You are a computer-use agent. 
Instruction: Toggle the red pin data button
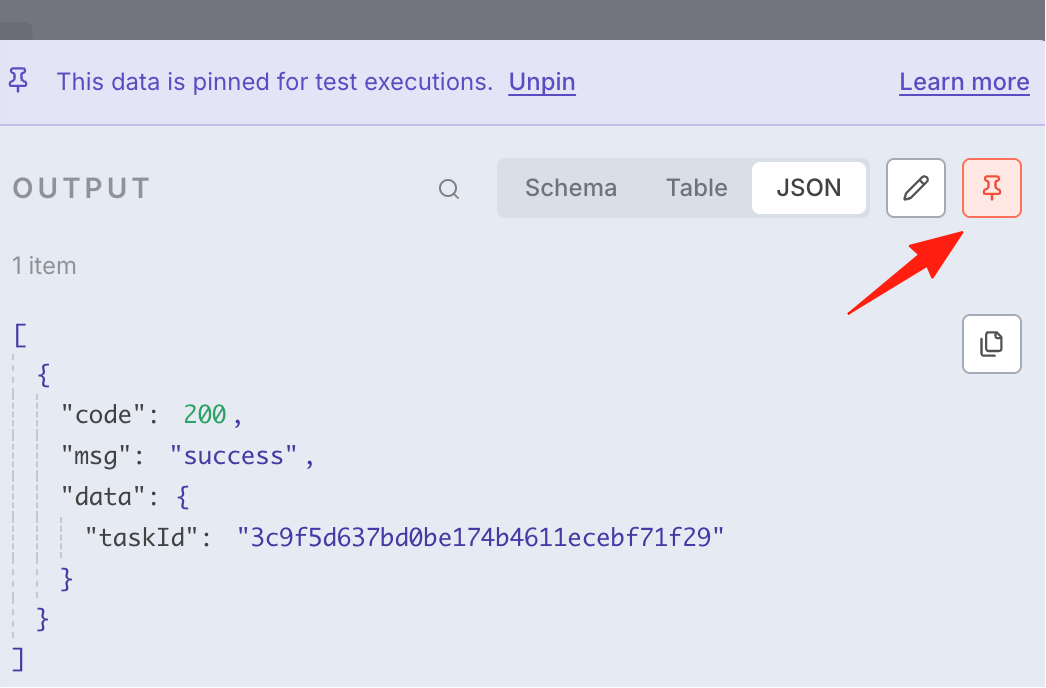(x=992, y=188)
